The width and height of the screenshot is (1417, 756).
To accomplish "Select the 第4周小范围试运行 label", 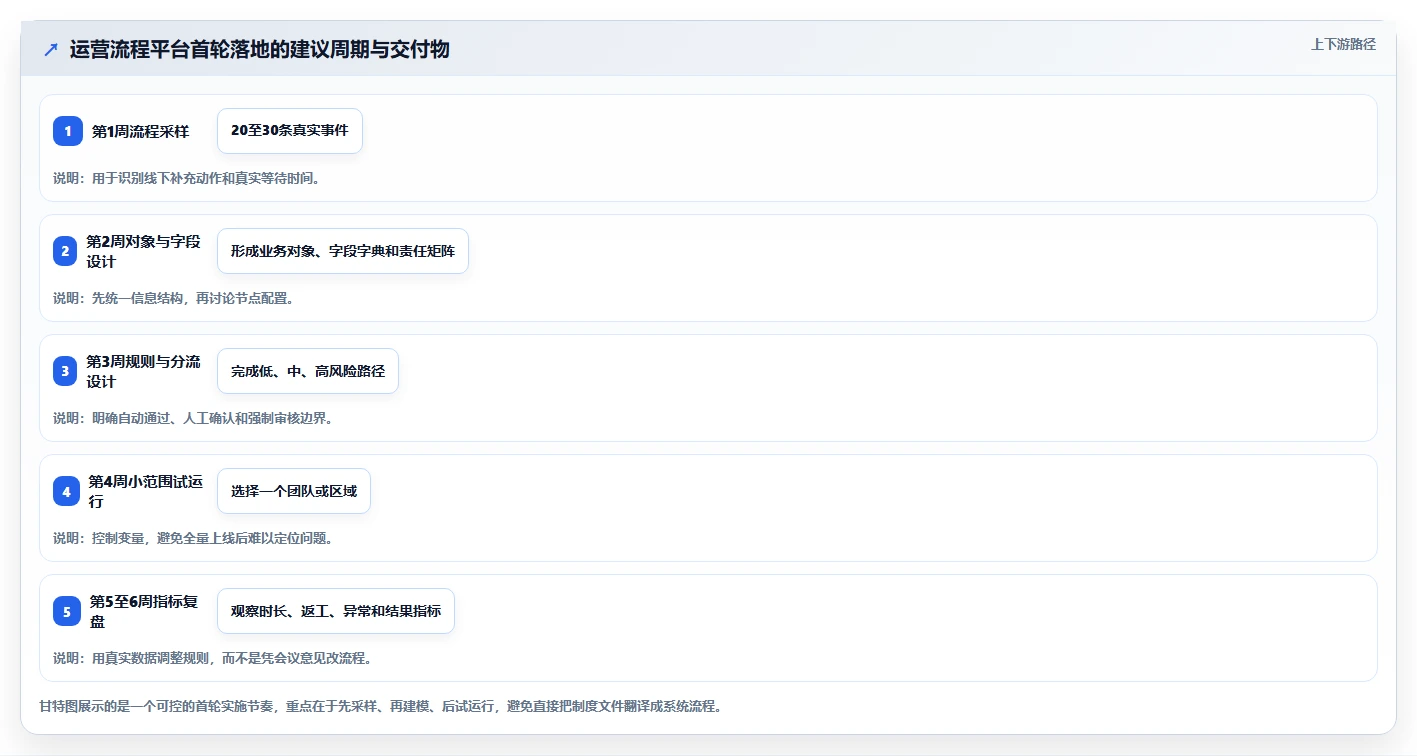I will [x=145, y=491].
